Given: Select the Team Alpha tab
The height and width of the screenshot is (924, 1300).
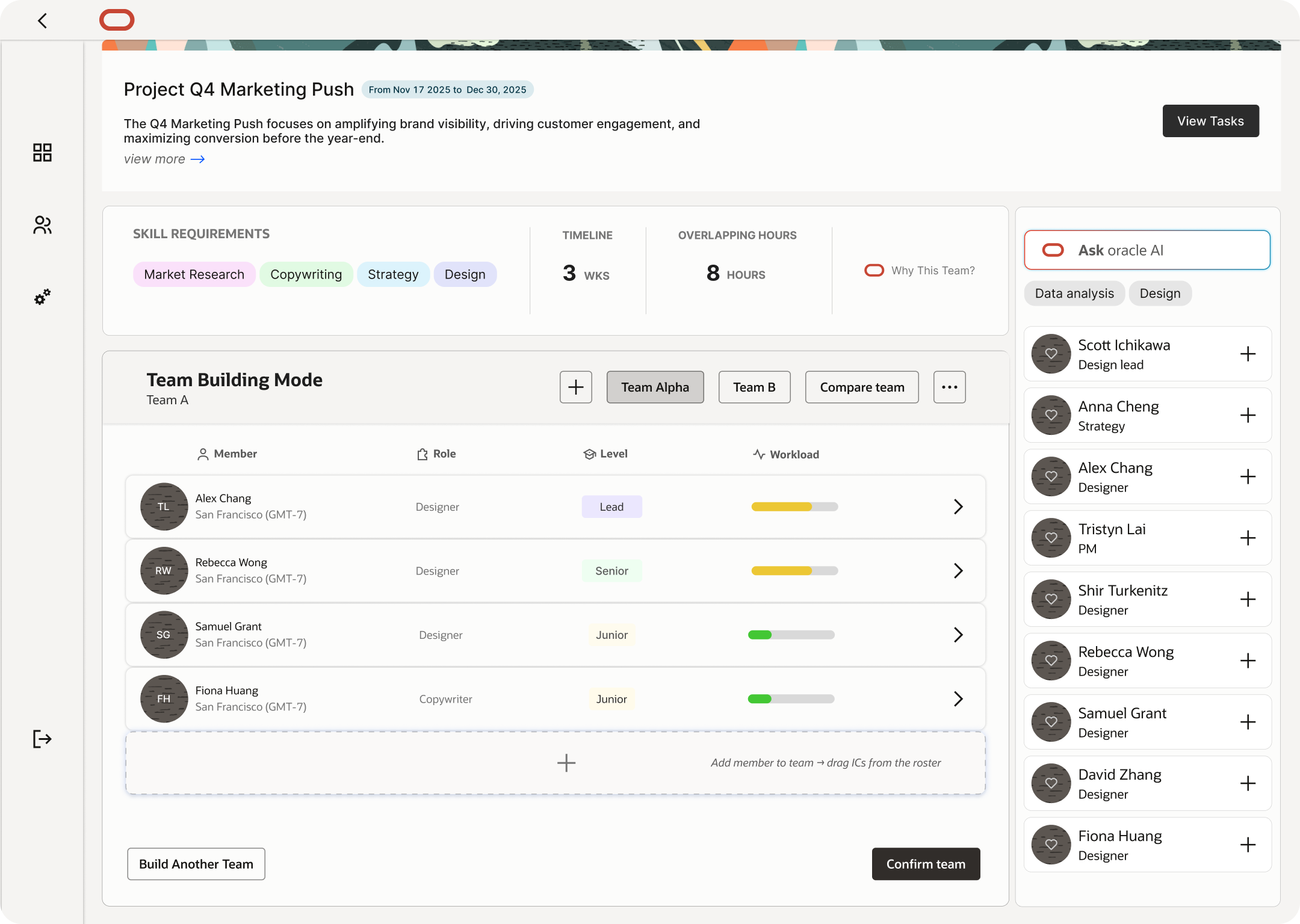Looking at the screenshot, I should (655, 387).
